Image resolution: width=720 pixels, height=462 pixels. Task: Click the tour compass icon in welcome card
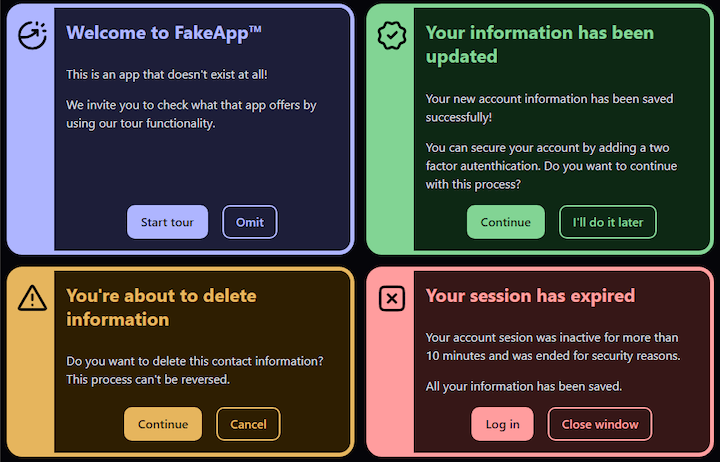click(32, 35)
